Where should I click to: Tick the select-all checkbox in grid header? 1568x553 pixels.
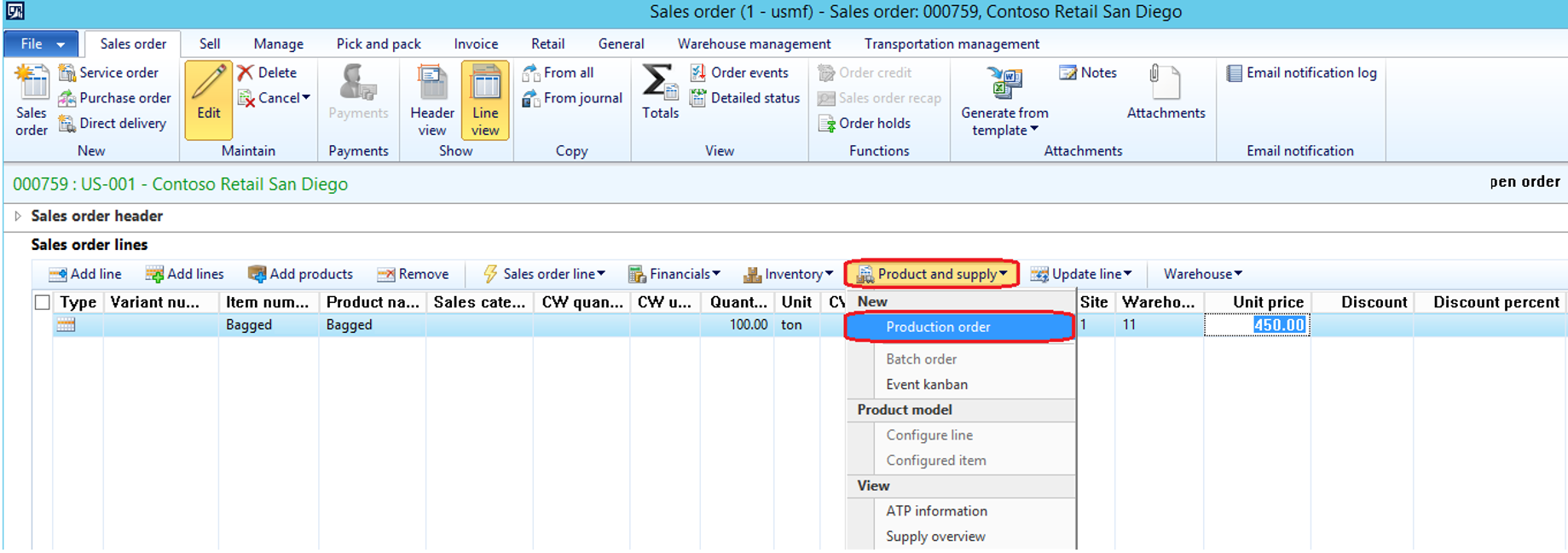pyautogui.click(x=42, y=302)
